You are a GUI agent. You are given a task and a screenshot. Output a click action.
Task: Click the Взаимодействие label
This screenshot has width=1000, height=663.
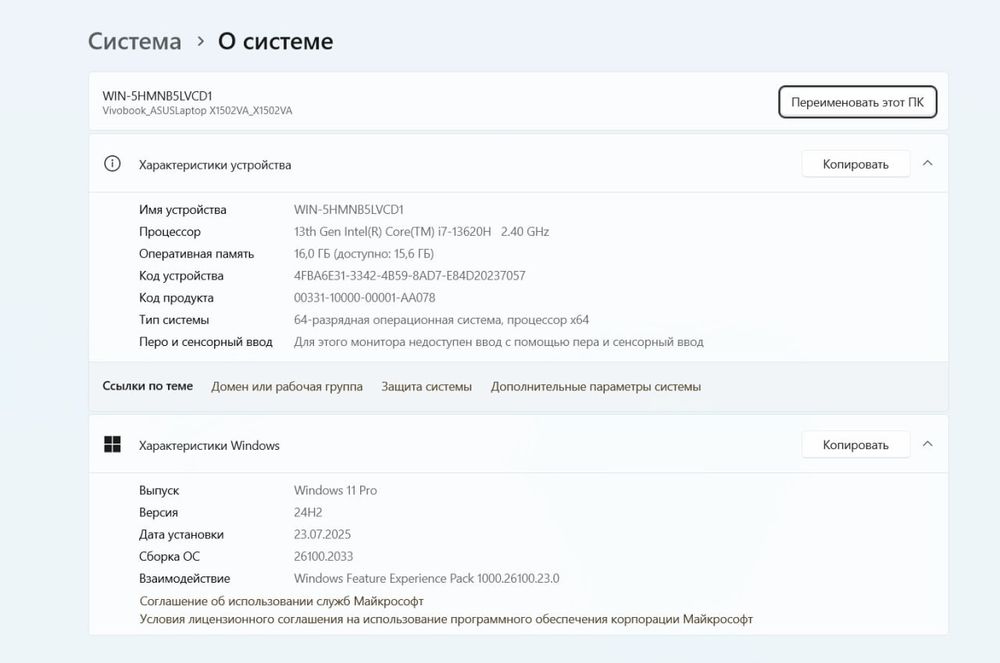[184, 579]
